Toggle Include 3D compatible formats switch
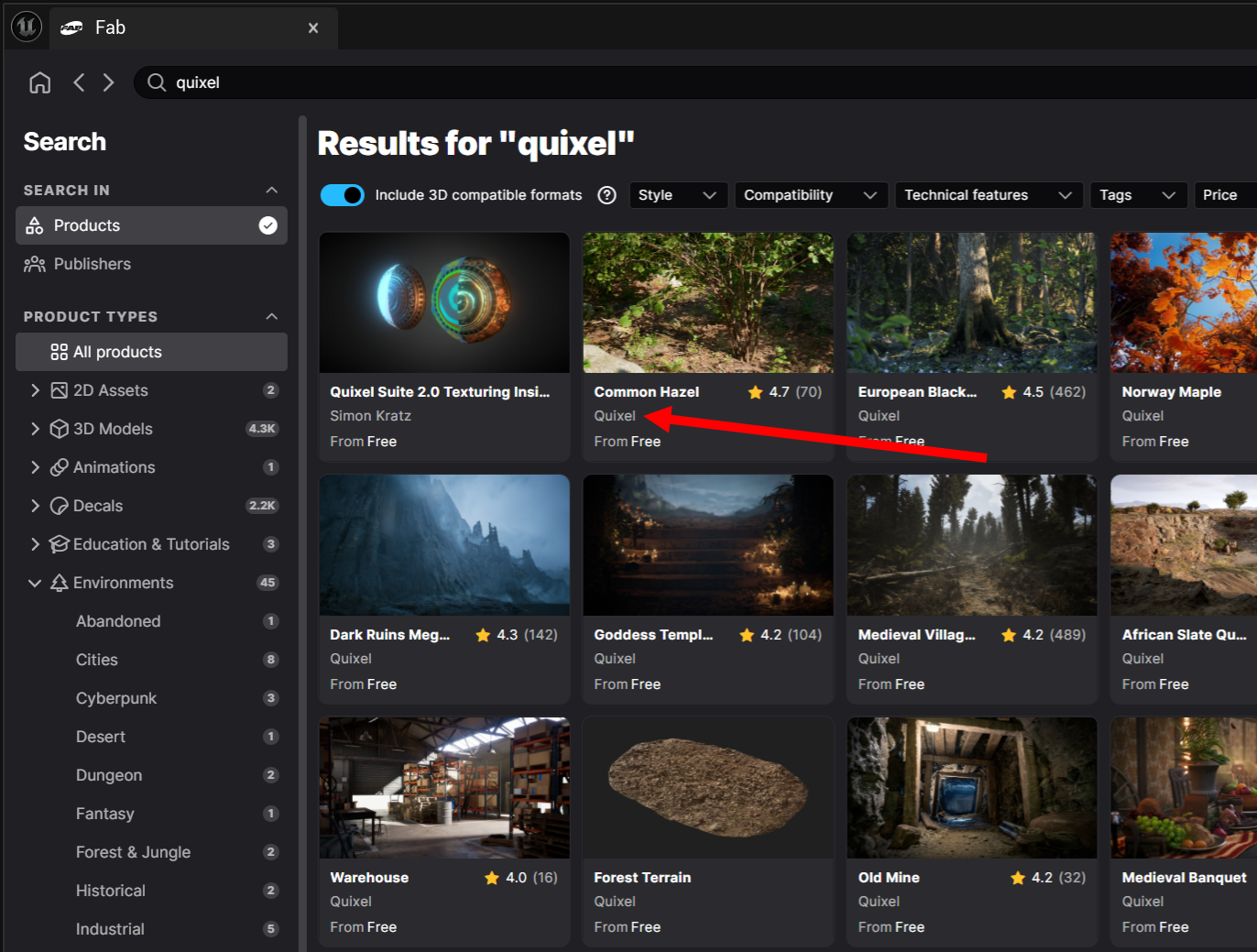1257x952 pixels. [343, 195]
